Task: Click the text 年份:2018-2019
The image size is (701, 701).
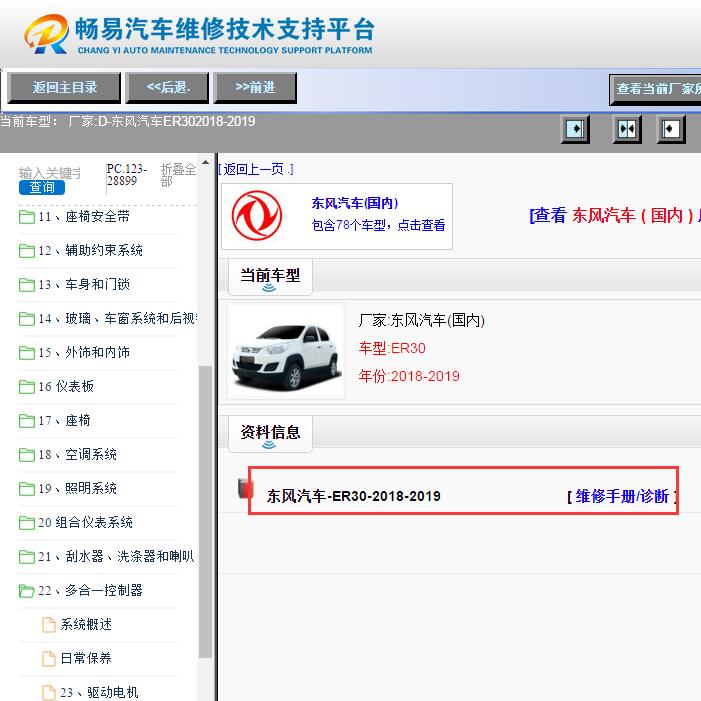Action: [409, 376]
